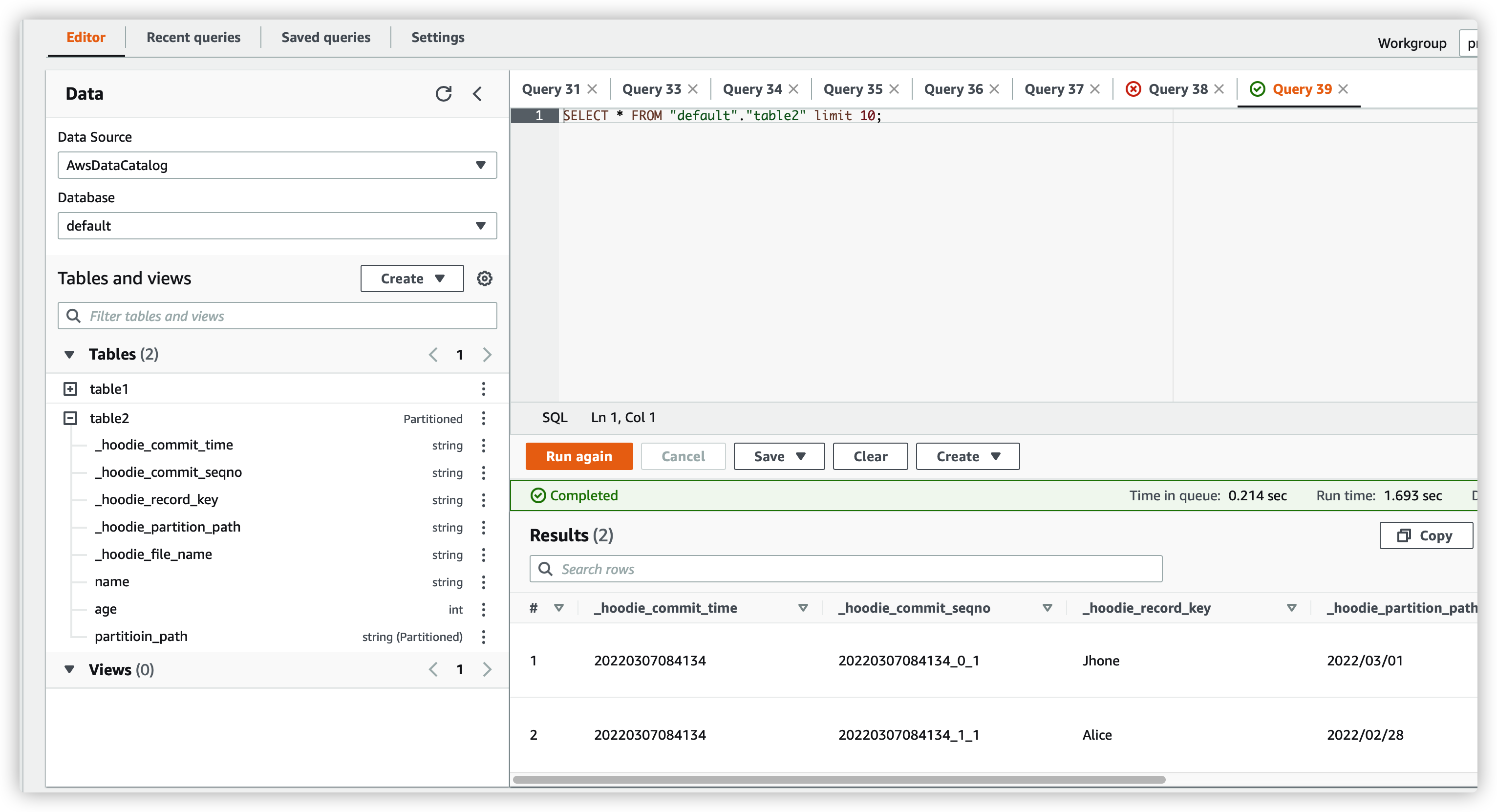The image size is (1497, 812).
Task: Focus the Filter tables and views field
Action: point(277,316)
